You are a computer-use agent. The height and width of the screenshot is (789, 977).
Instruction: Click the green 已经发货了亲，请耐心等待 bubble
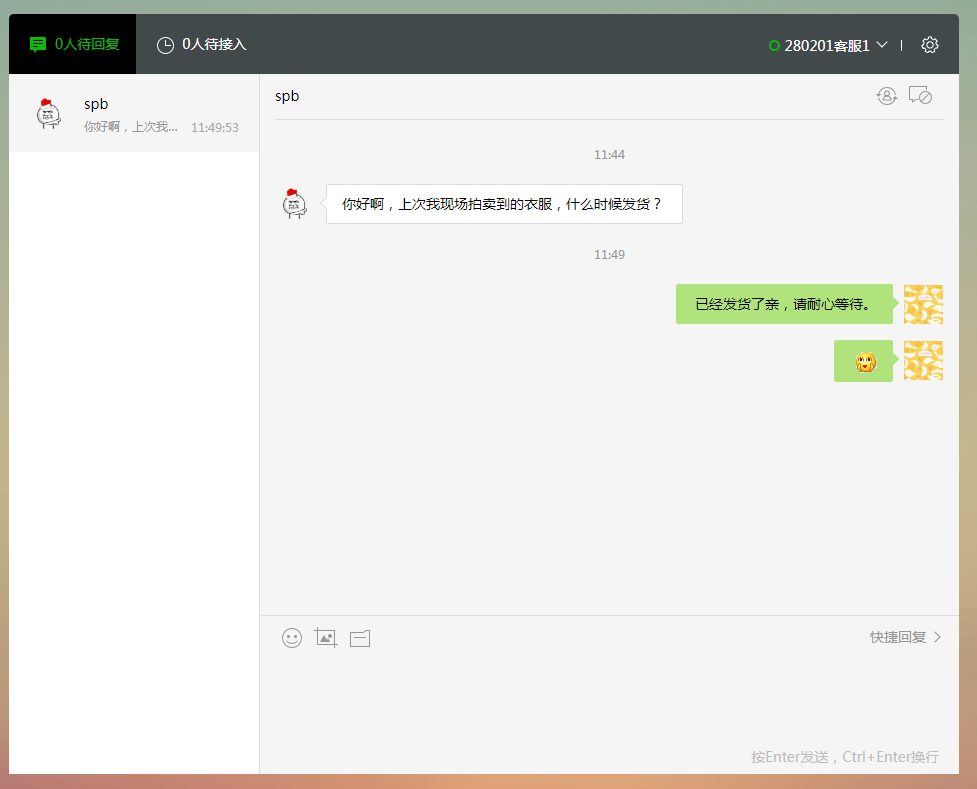click(x=784, y=304)
